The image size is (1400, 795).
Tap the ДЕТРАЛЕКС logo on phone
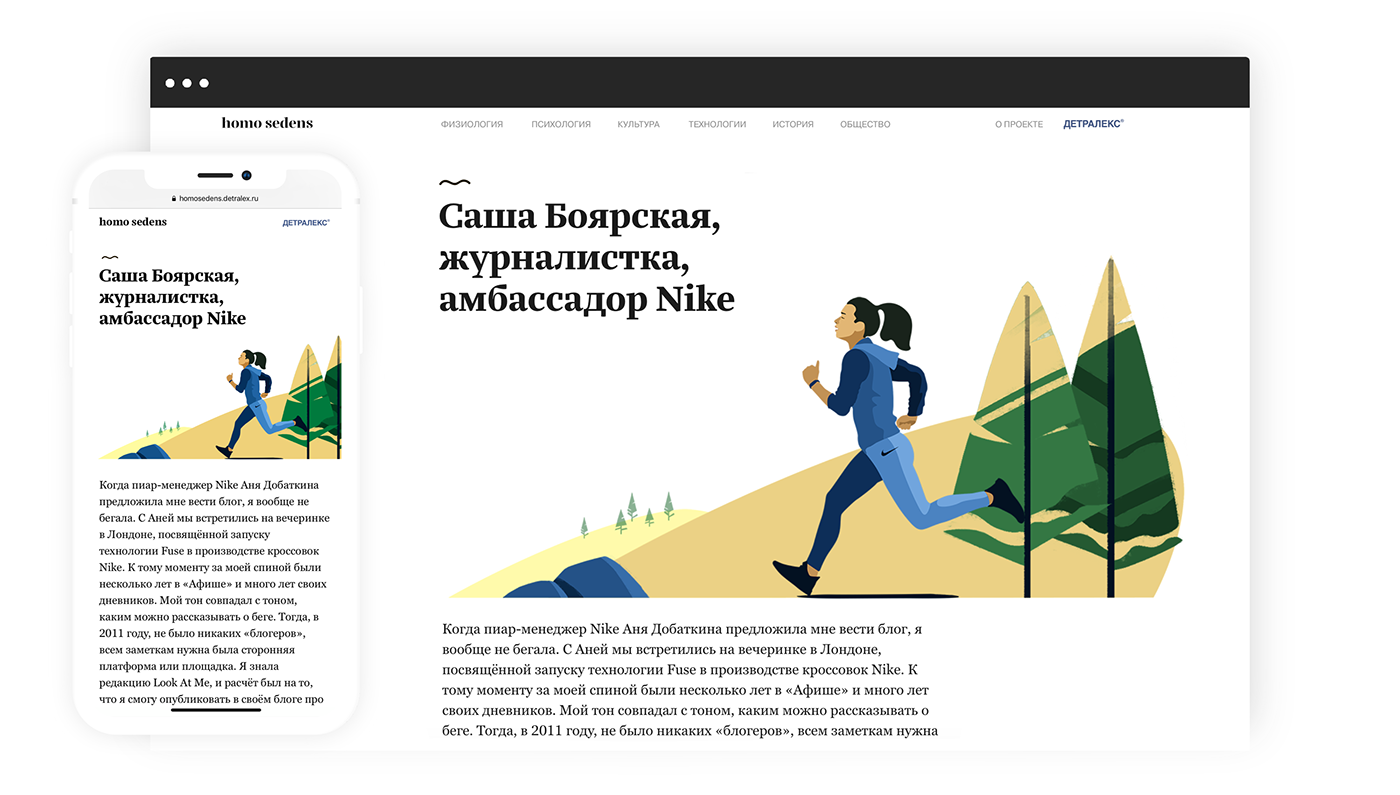[306, 223]
